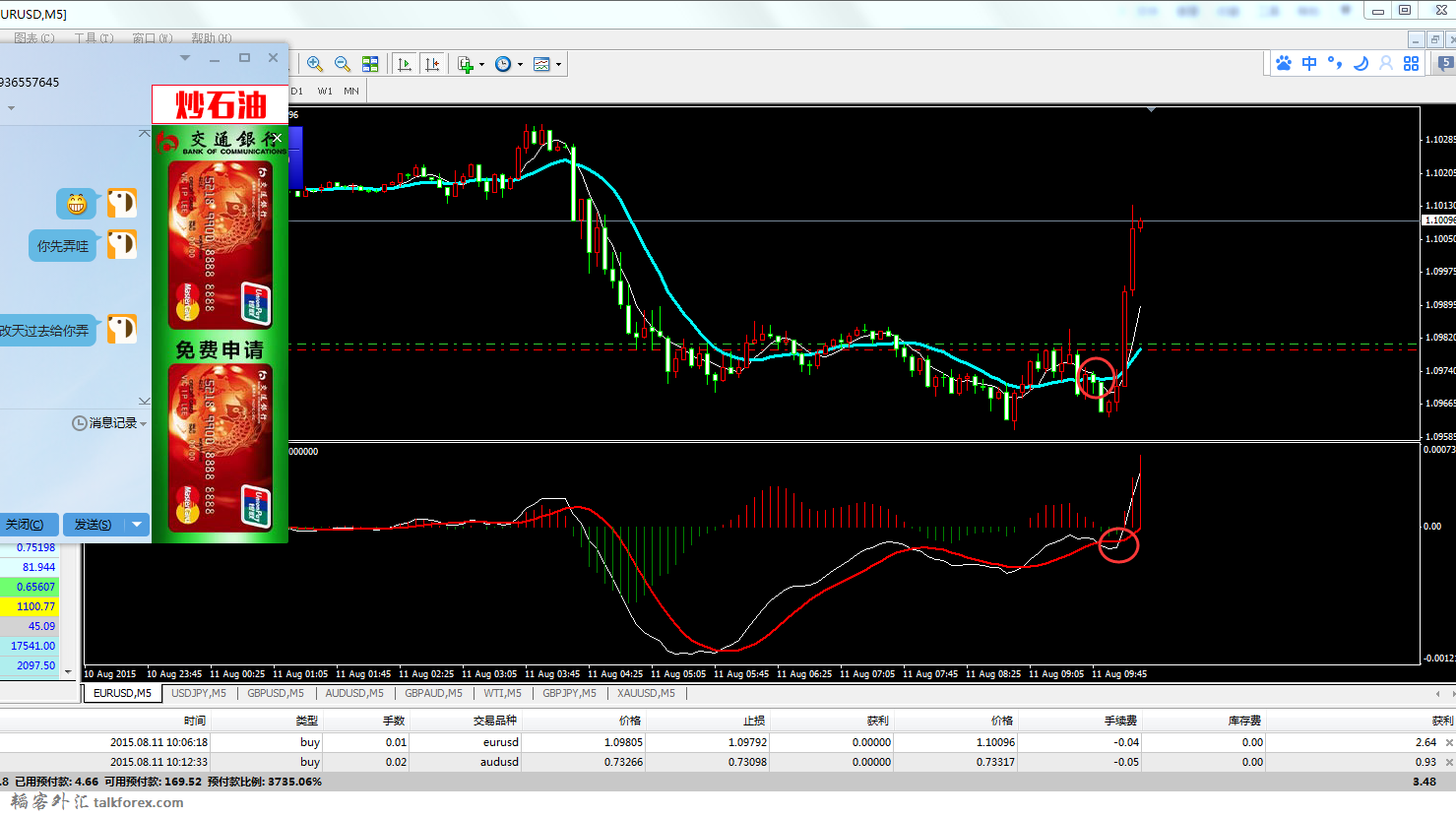Viewport: 1456px width, 817px height.
Task: Close the audusd buy order row
Action: coord(1449,762)
